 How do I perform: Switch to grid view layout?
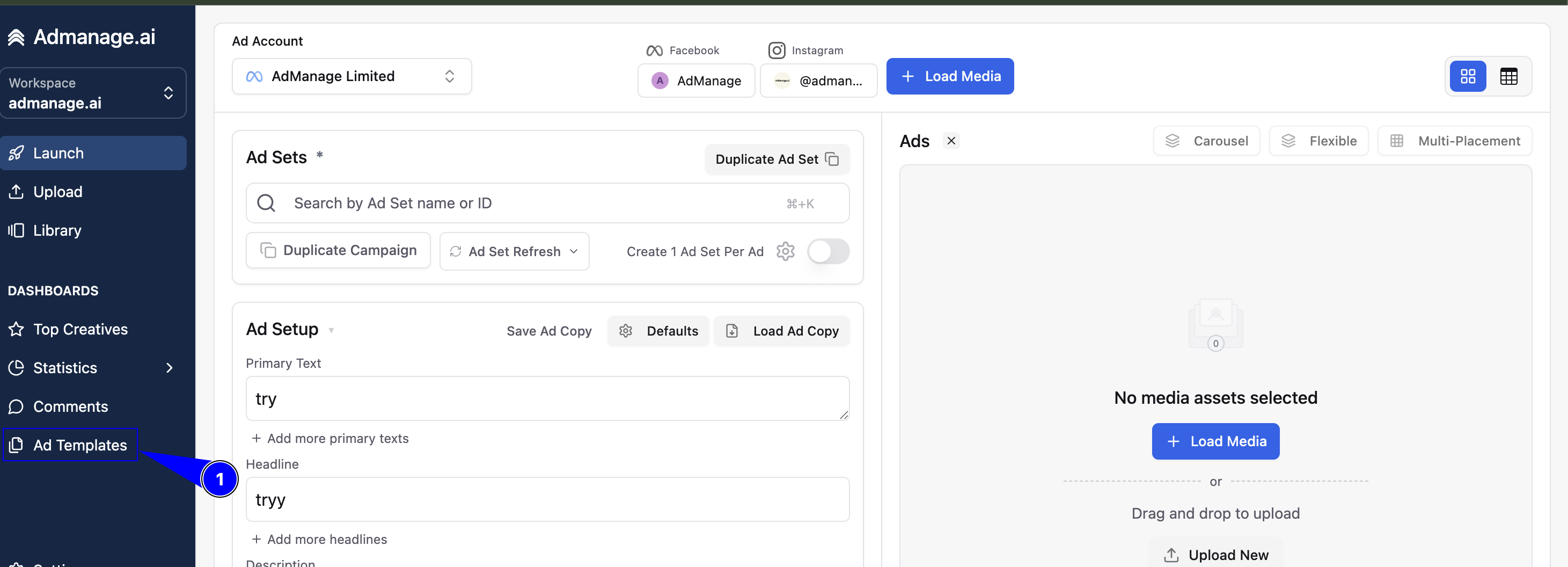(x=1468, y=76)
